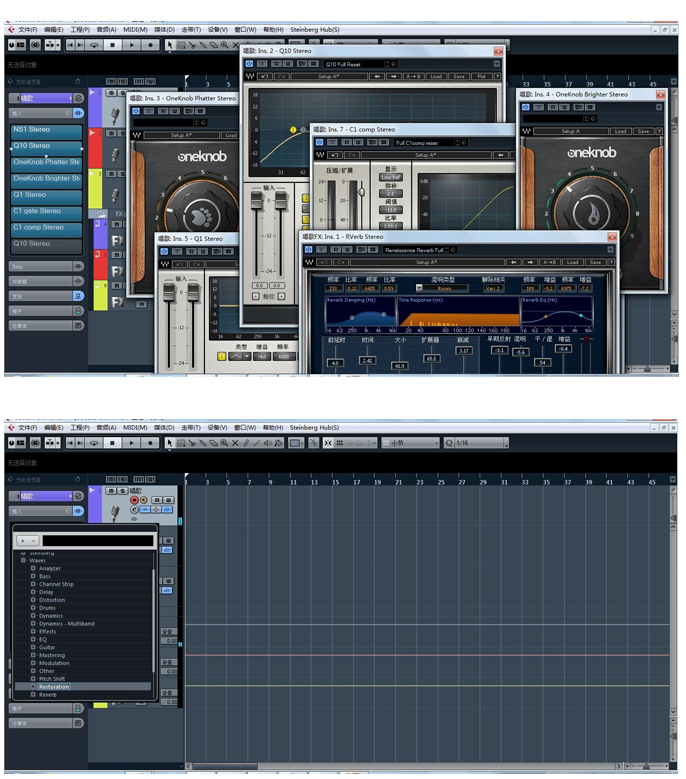Click preset diamond icon in OneKnob Phatter window
686x779 pixels.
203,122
